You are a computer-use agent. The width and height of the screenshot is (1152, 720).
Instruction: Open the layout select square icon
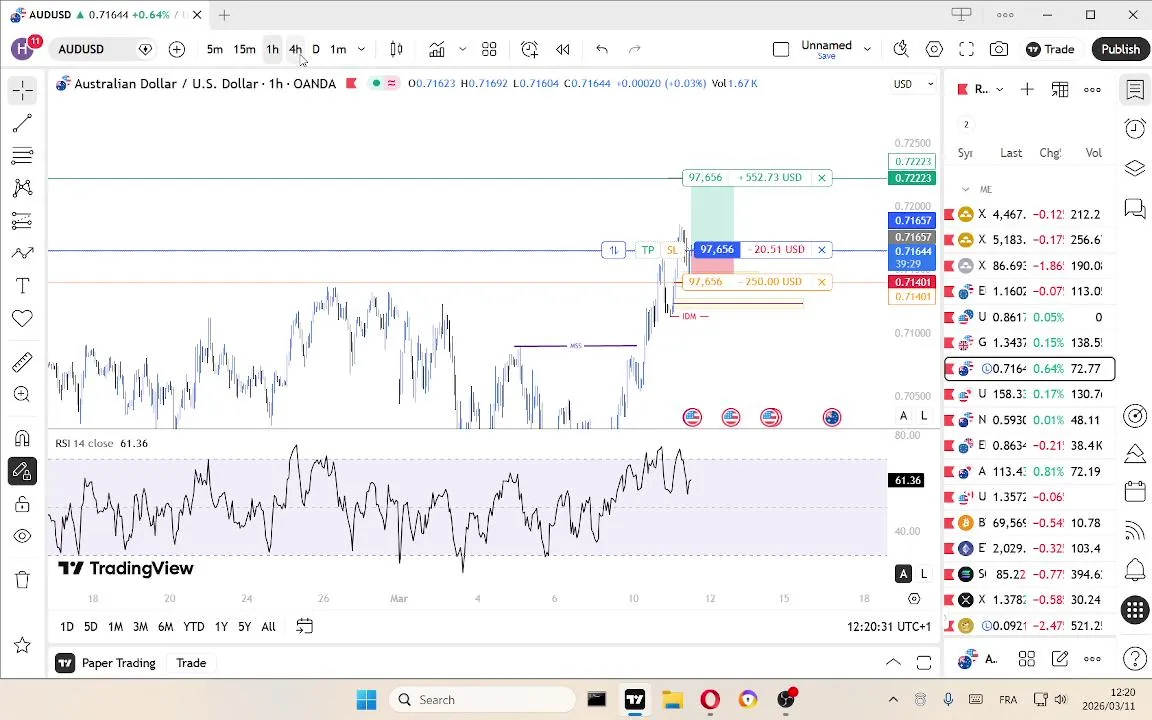click(x=781, y=49)
